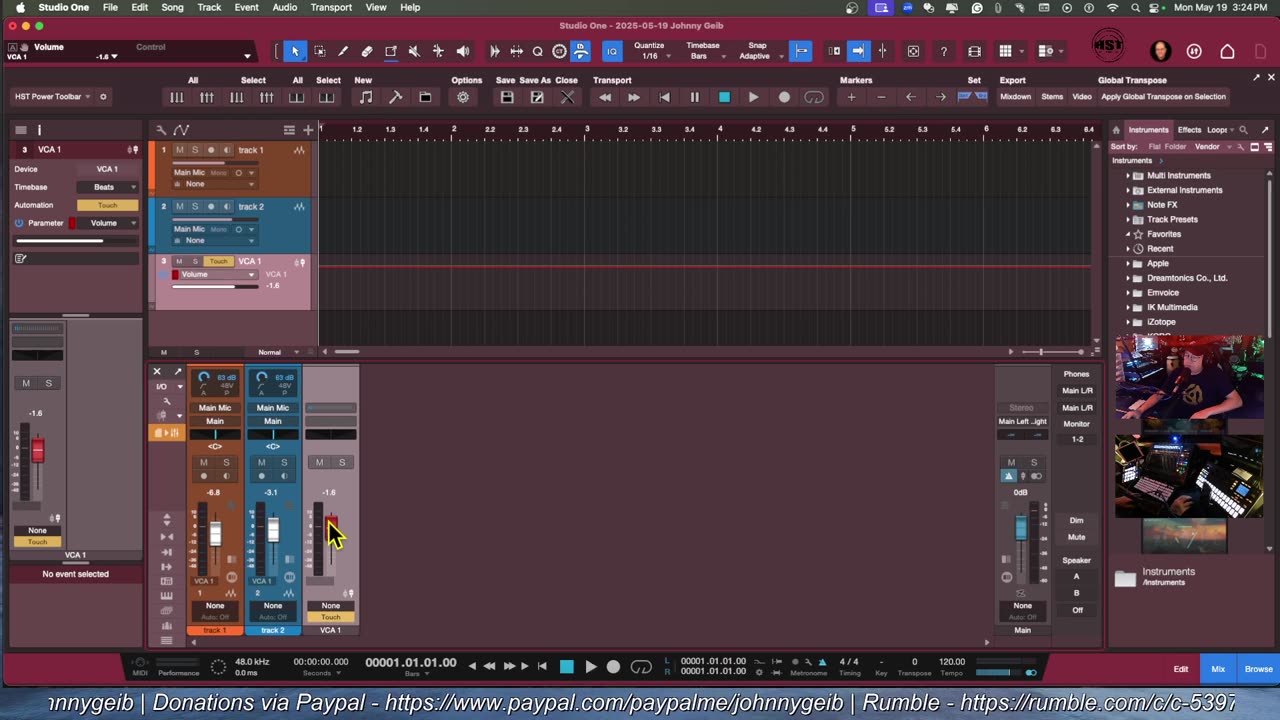Open the track list wrench settings
Image resolution: width=1280 pixels, height=720 pixels.
click(160, 130)
